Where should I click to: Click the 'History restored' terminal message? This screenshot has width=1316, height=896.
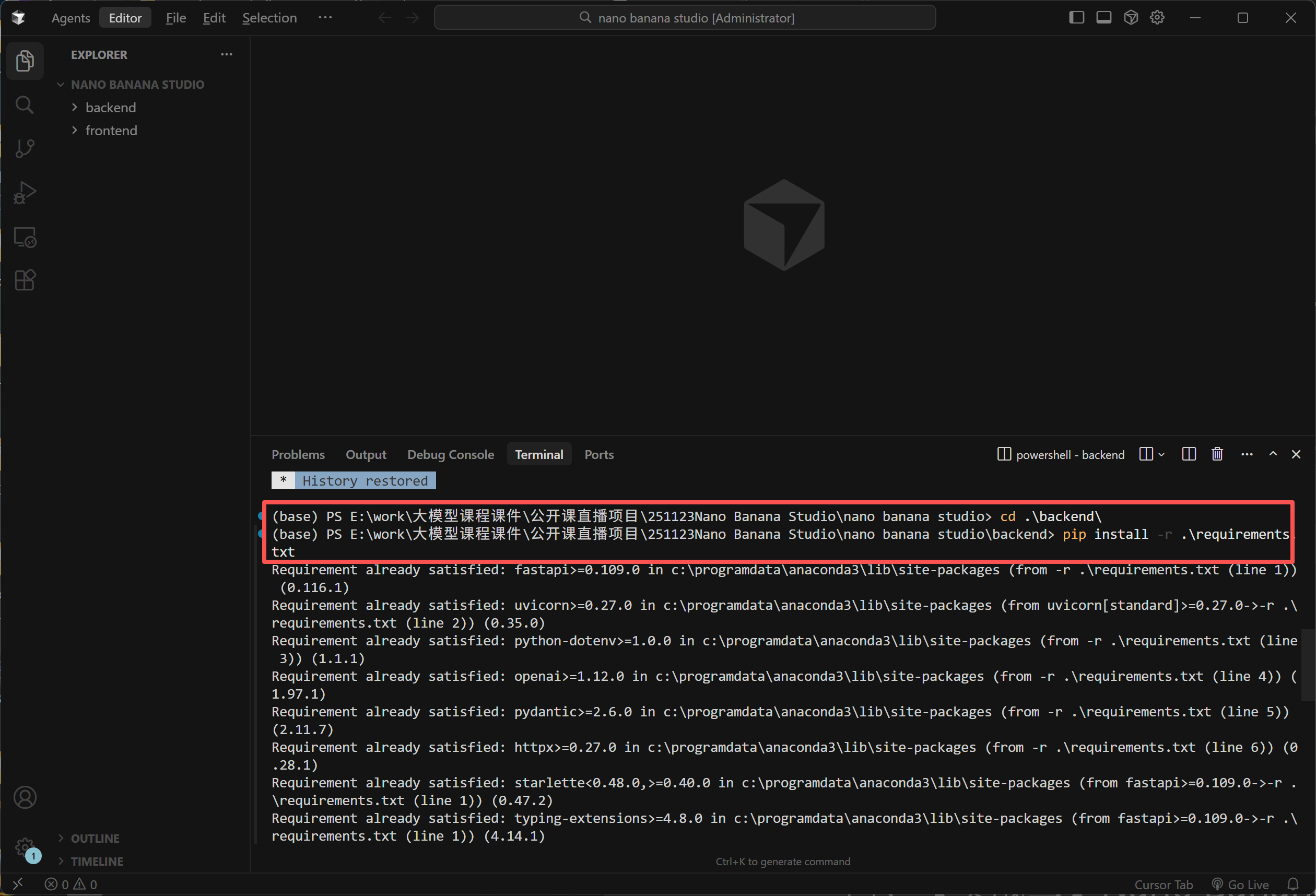point(365,481)
